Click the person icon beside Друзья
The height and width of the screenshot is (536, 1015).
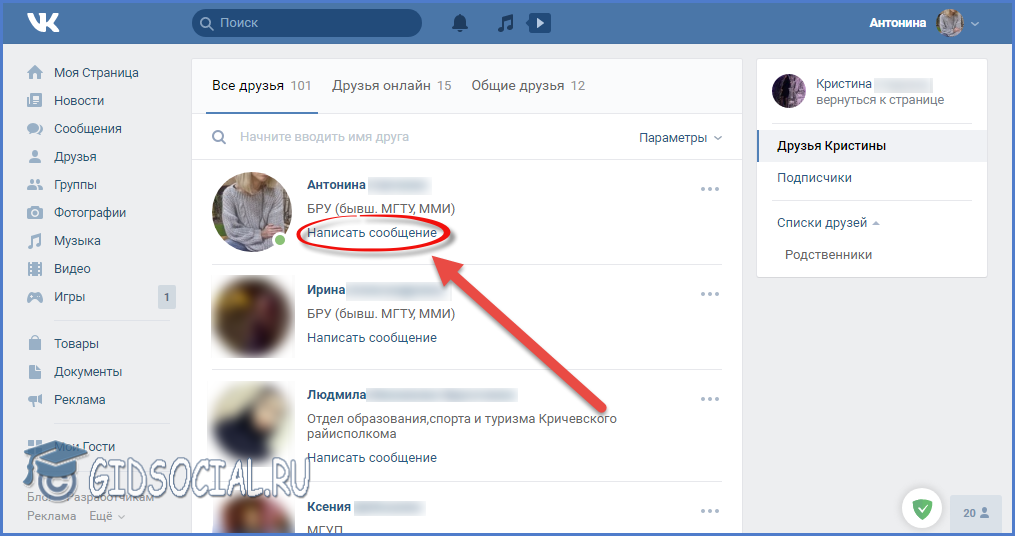[x=35, y=156]
